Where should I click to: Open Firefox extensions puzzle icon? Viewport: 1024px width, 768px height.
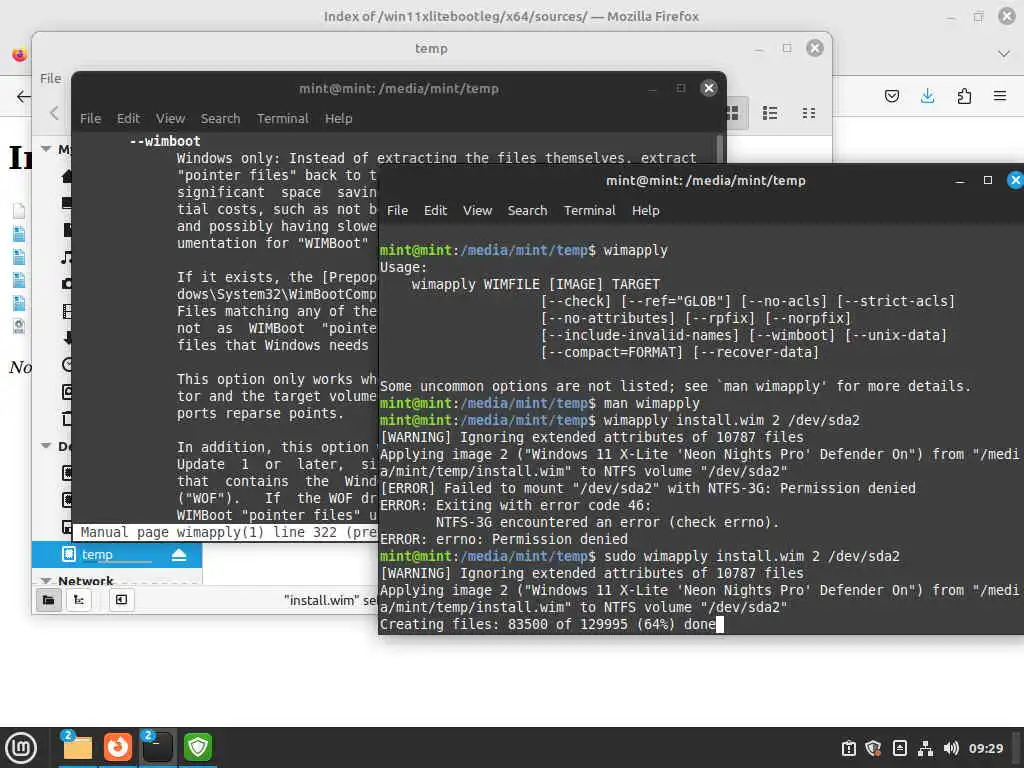point(964,97)
